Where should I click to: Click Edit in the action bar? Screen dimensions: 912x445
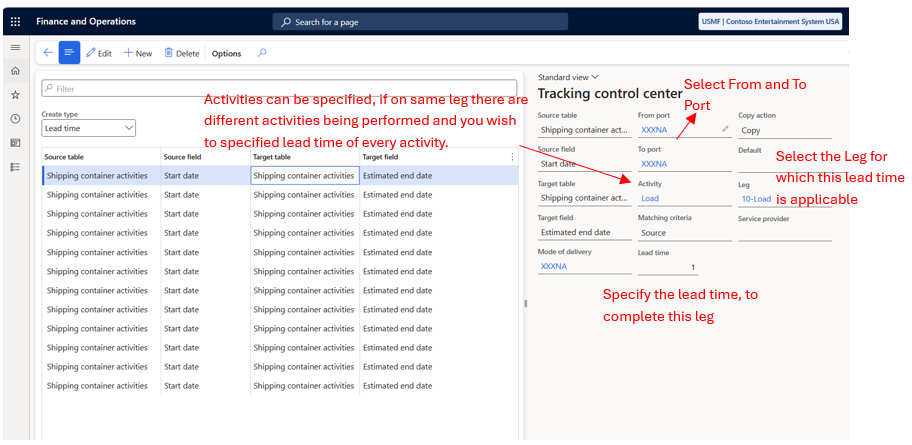point(99,54)
